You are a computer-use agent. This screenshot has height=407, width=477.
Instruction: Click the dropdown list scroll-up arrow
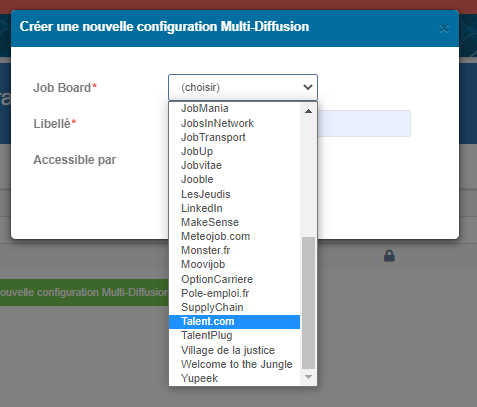tap(308, 111)
